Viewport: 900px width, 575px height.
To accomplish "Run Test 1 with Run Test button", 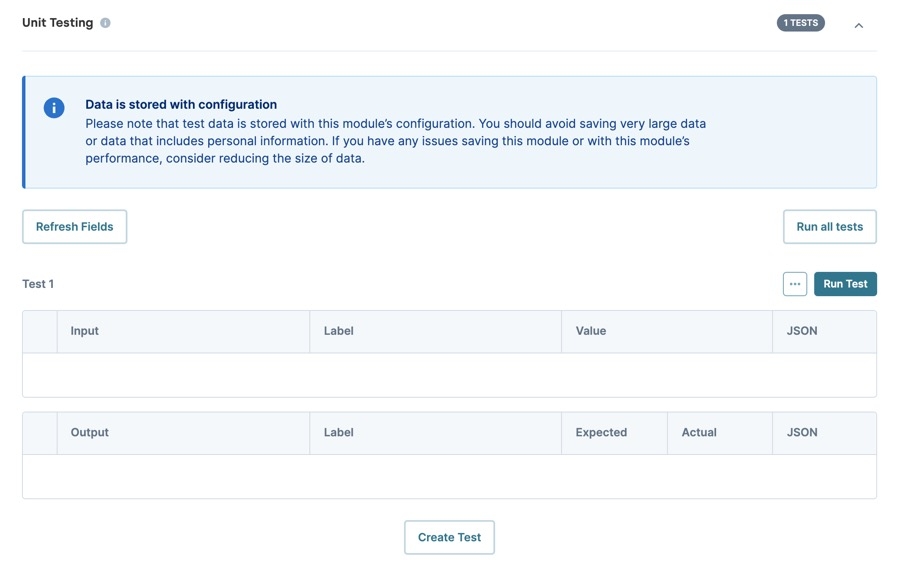I will pyautogui.click(x=845, y=284).
